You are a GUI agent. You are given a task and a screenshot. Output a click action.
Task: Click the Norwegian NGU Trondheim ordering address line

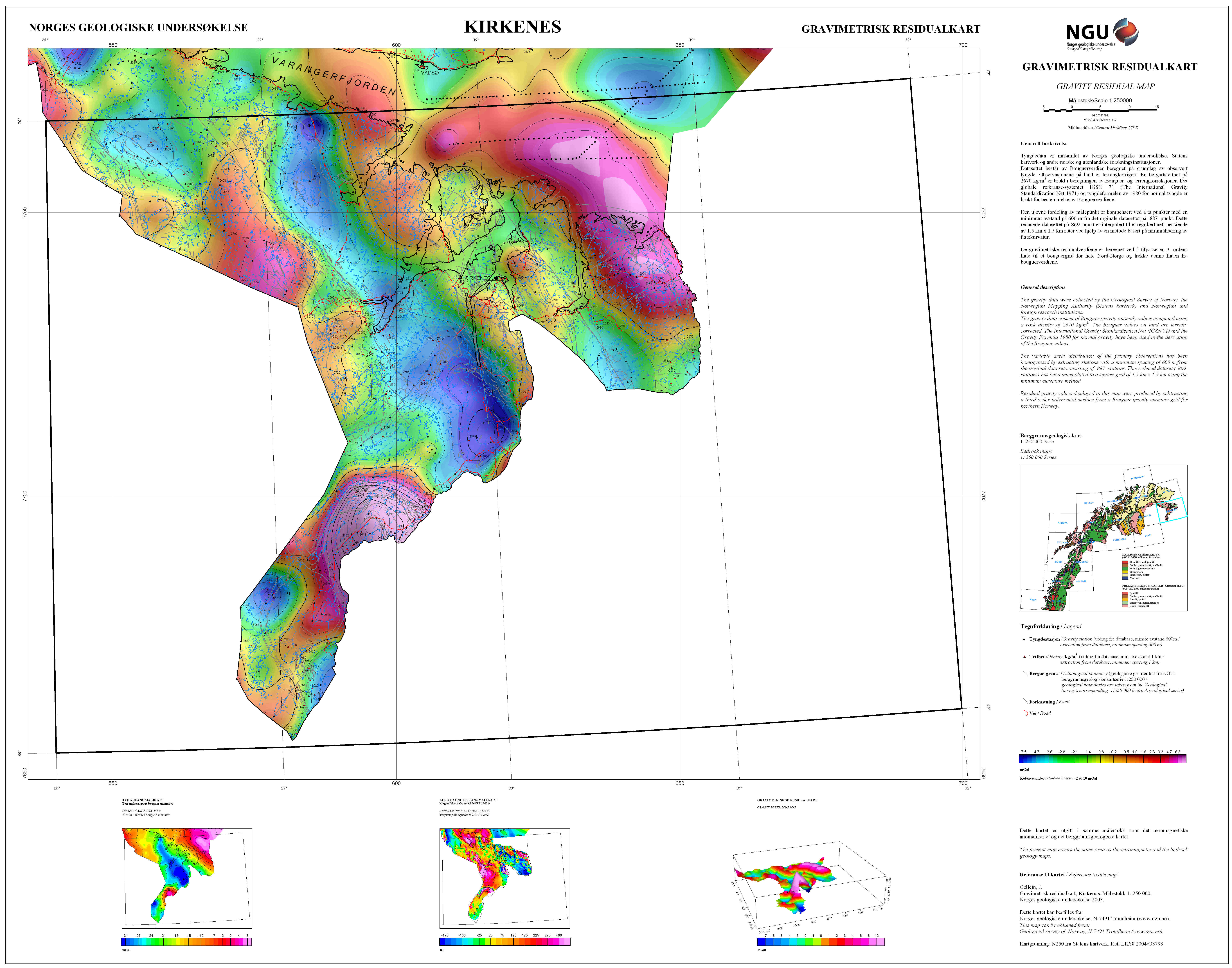pyautogui.click(x=1095, y=919)
